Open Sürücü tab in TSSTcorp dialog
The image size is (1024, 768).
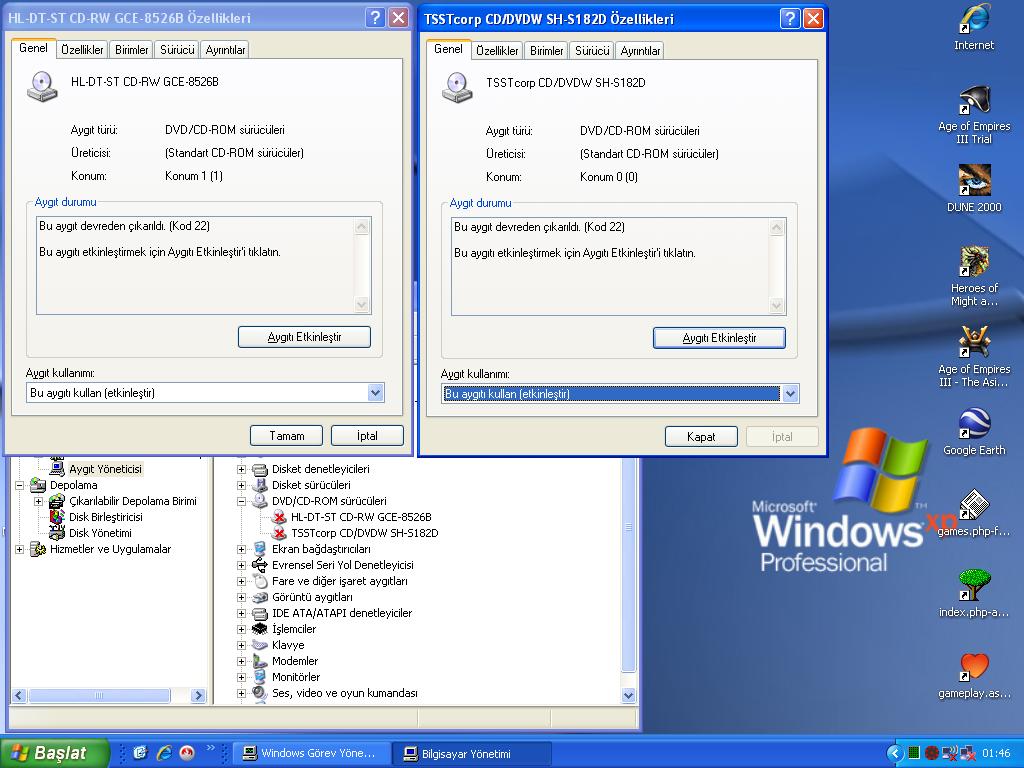click(x=592, y=50)
